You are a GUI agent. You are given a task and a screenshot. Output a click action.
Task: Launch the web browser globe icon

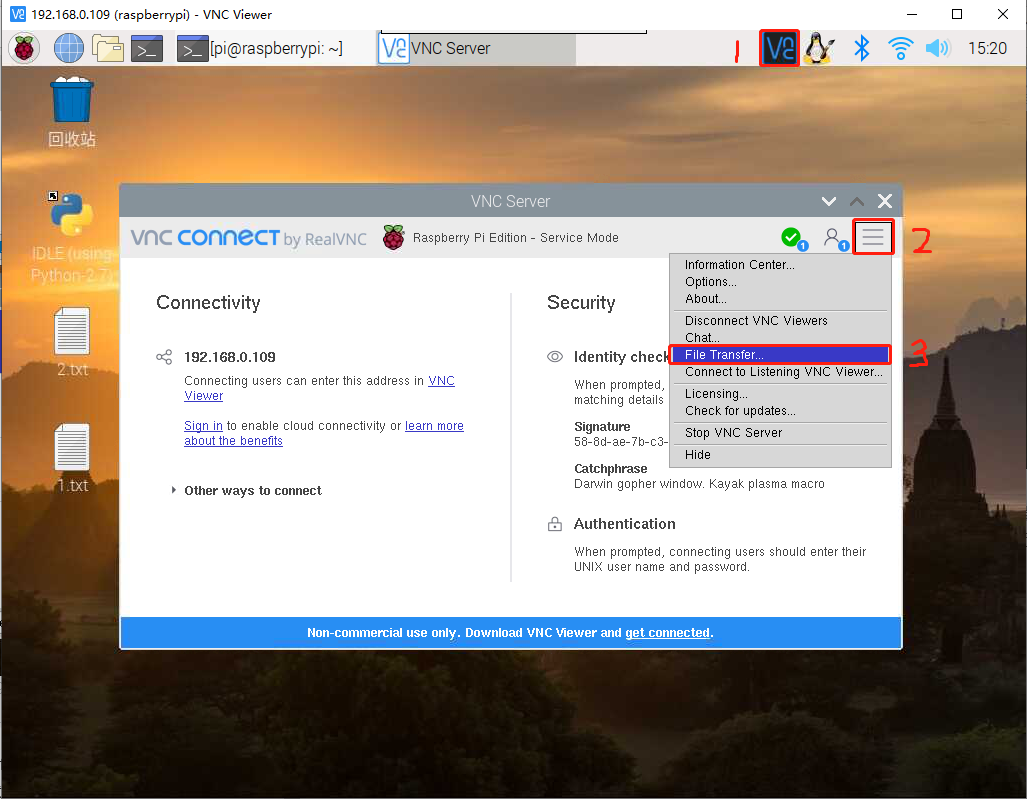point(68,48)
